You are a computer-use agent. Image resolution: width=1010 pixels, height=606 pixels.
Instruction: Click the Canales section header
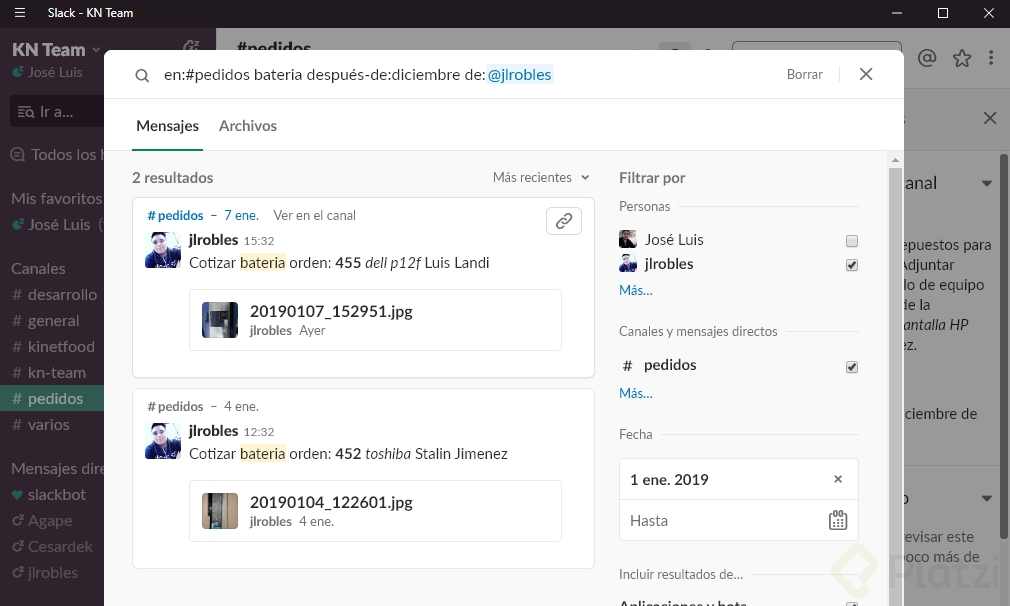[x=38, y=269]
